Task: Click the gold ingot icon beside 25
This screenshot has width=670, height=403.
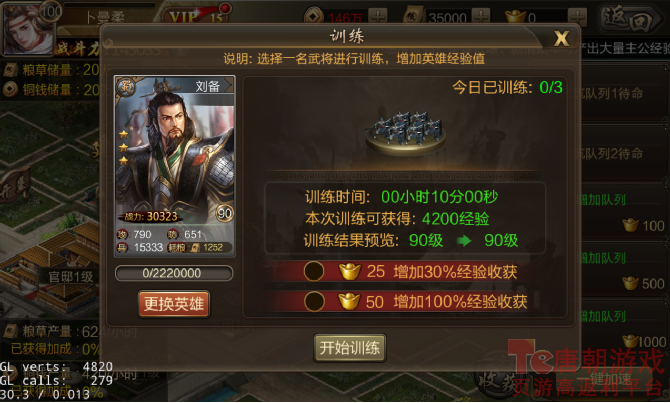Action: coord(350,272)
